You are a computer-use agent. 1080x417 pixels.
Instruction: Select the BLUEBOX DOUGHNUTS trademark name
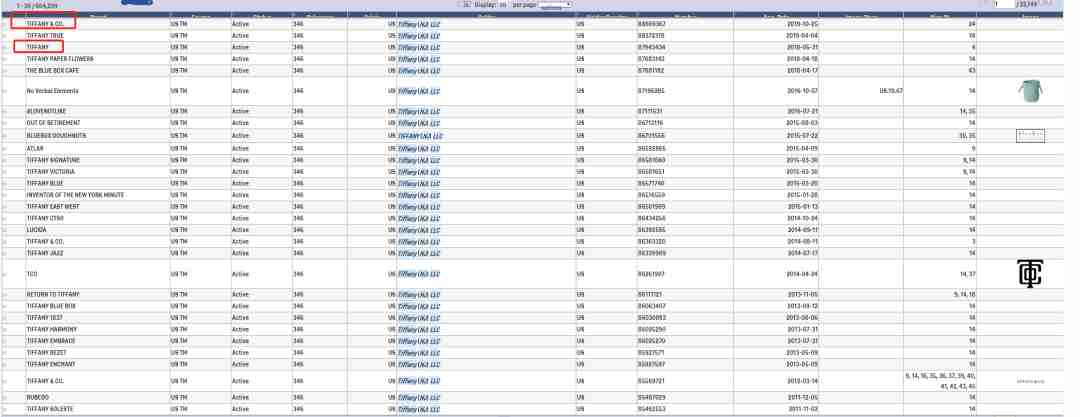coord(56,136)
